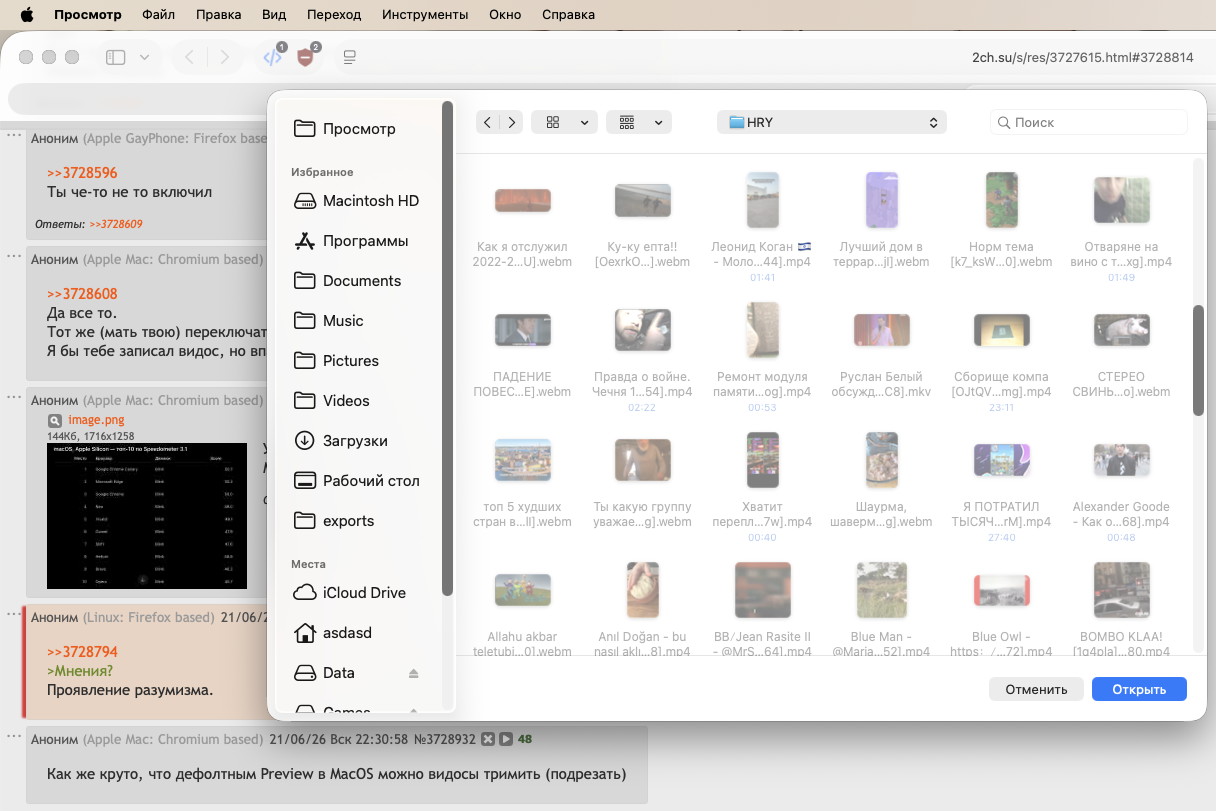Screen dimensions: 1216x811
Task: Open the Правка menu
Action: [x=219, y=15]
